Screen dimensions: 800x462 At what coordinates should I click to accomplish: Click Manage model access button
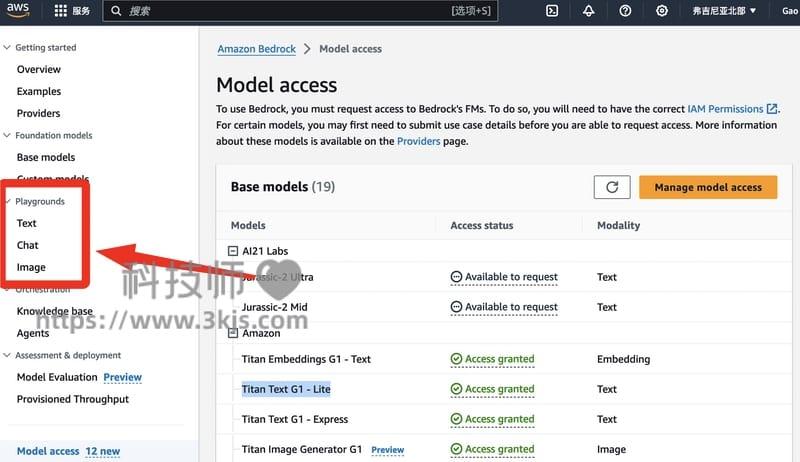coord(708,187)
